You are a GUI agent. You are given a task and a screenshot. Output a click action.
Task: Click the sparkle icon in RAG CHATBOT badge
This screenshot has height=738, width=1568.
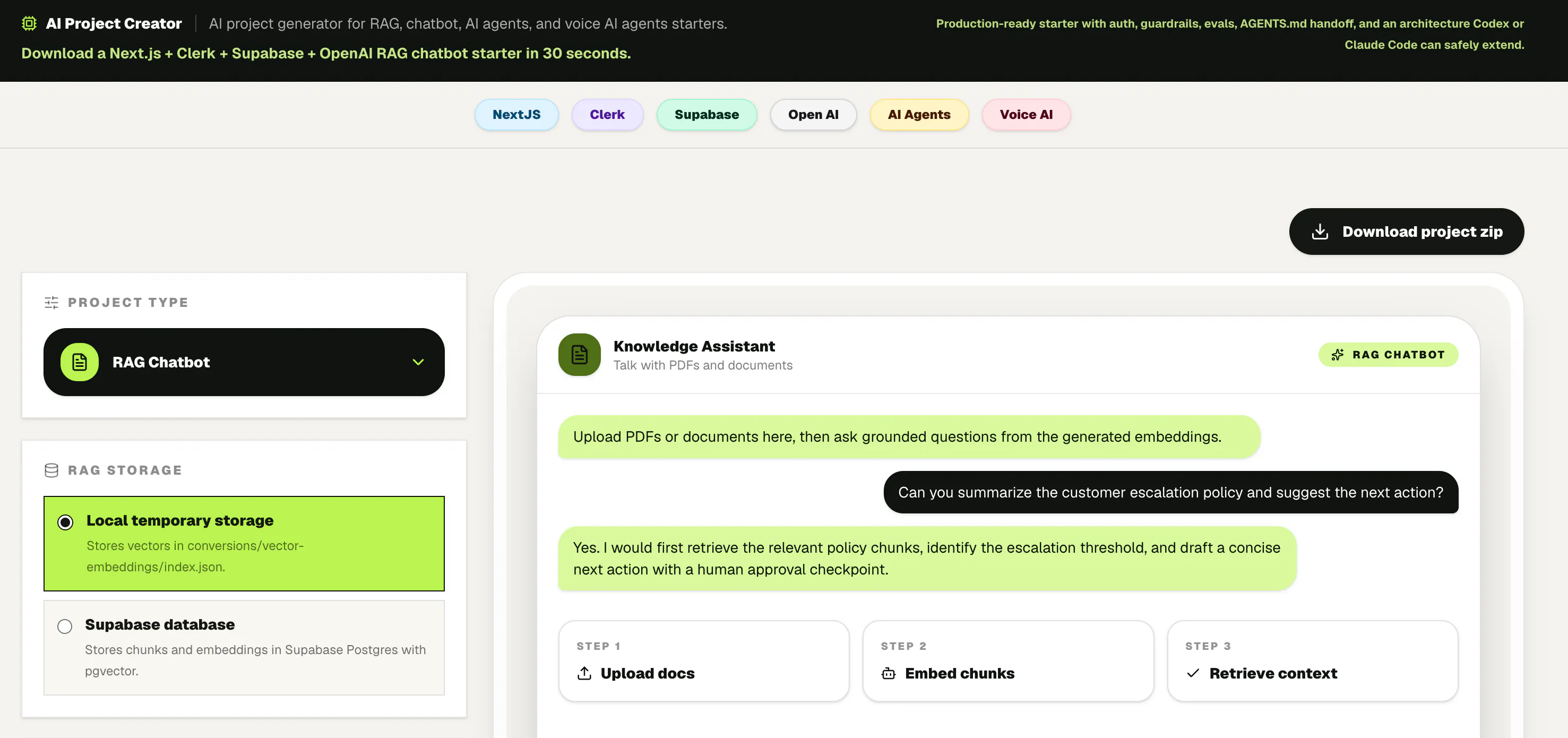(1337, 355)
